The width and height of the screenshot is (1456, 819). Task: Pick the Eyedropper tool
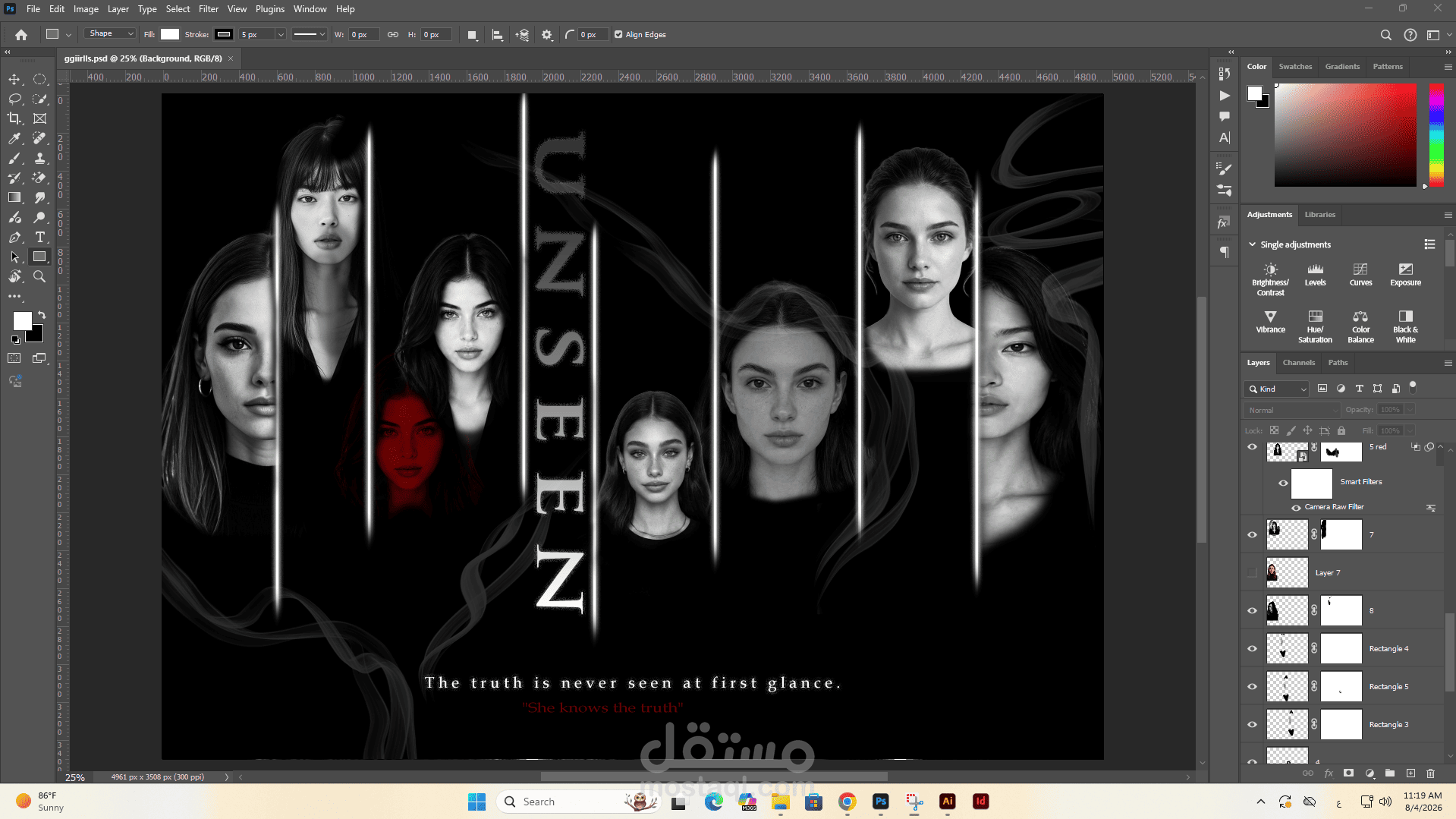(14, 138)
